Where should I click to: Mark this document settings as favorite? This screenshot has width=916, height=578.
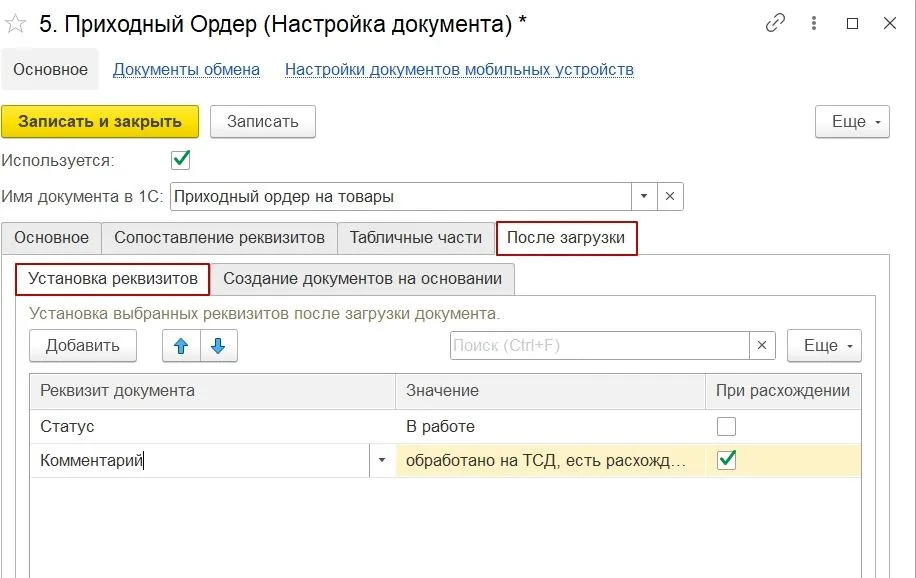(x=14, y=22)
